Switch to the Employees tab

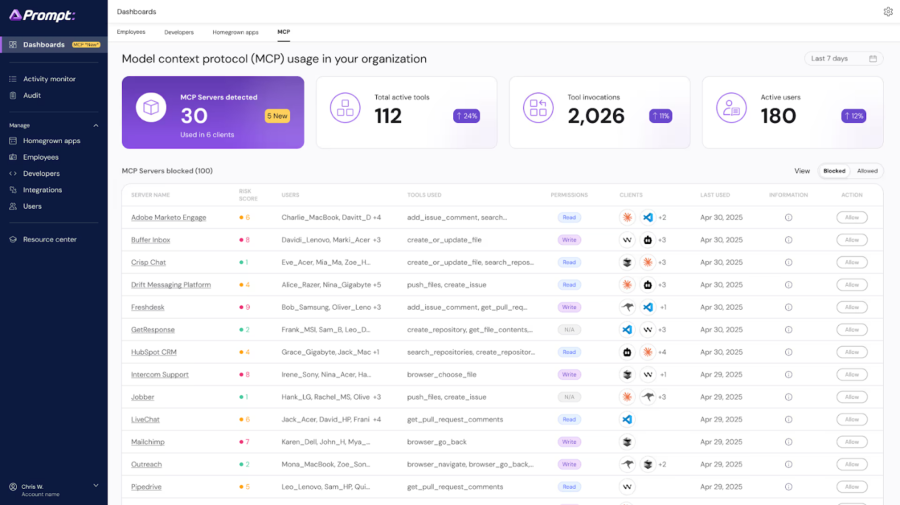point(131,32)
